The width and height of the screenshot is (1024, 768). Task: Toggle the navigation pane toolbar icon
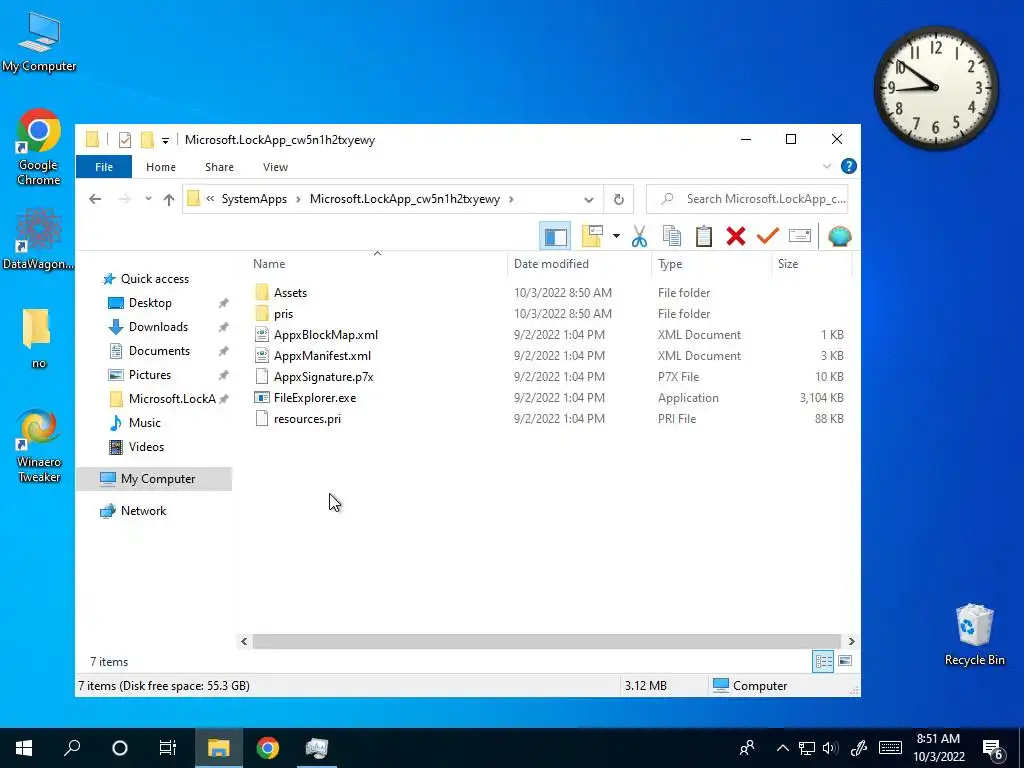click(x=555, y=236)
